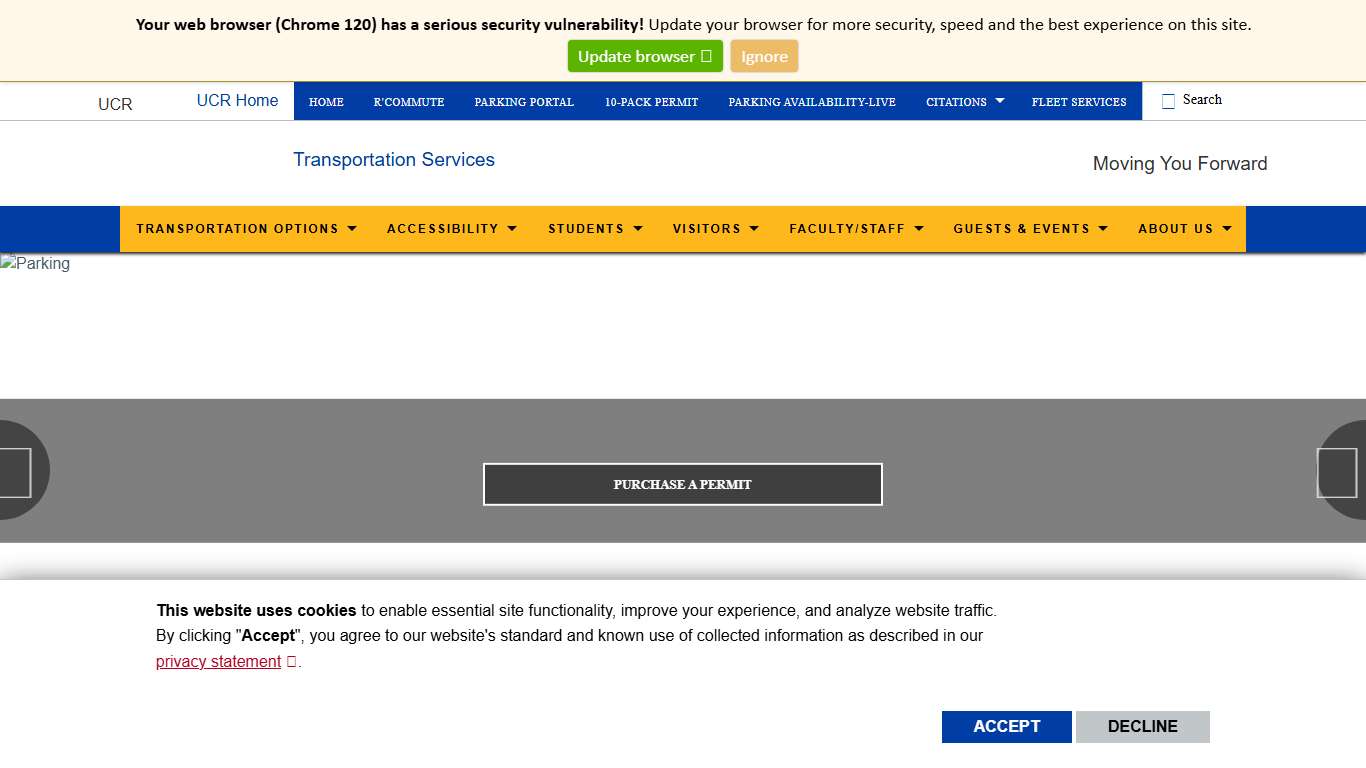Click the PURCHASE A PERMIT button
Viewport: 1366px width, 768px height.
coord(682,484)
